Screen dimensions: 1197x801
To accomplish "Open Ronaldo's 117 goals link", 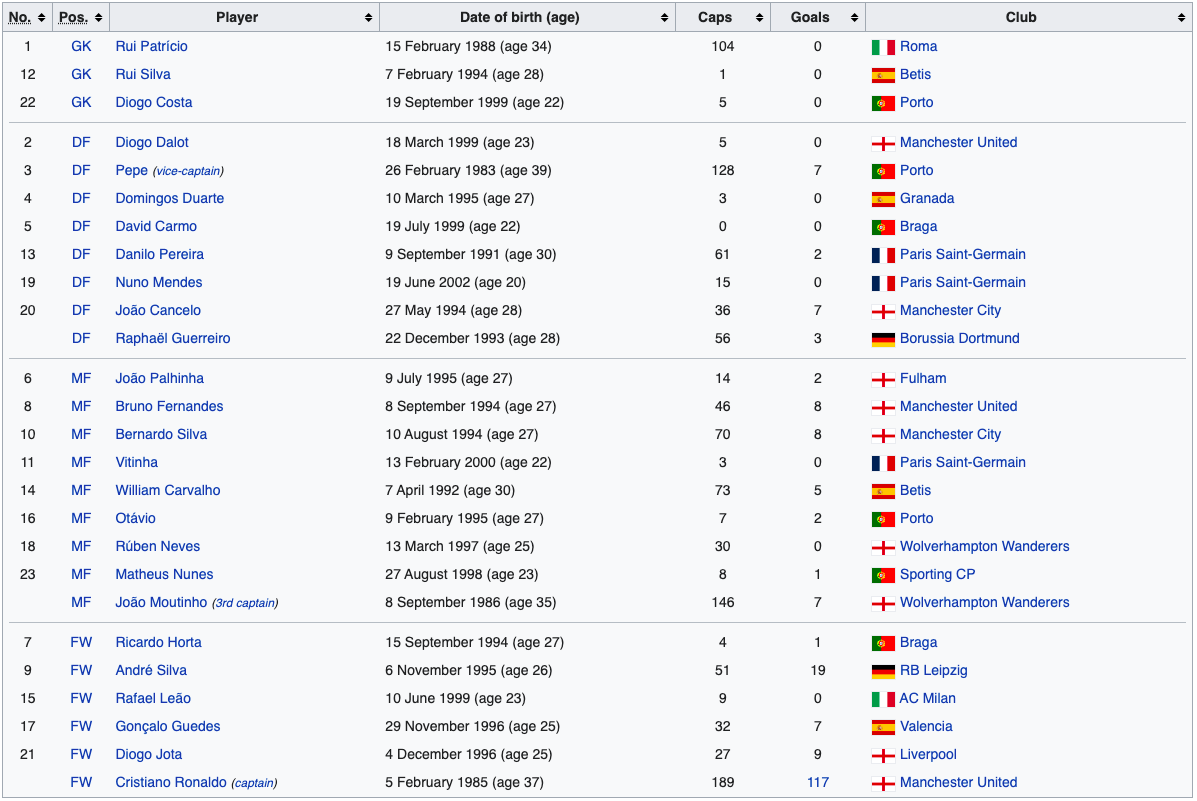I will point(818,783).
